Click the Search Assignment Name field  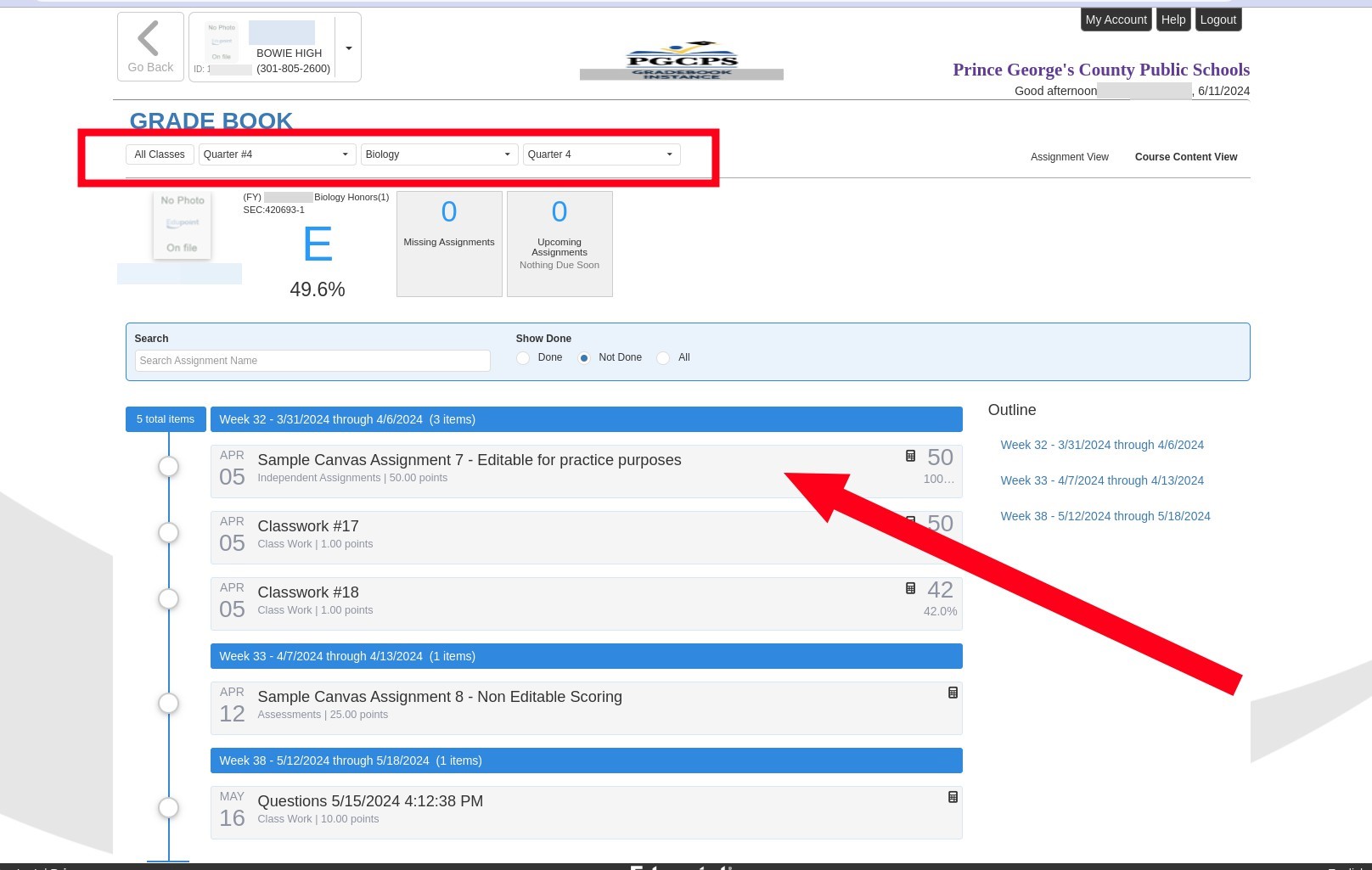point(312,361)
